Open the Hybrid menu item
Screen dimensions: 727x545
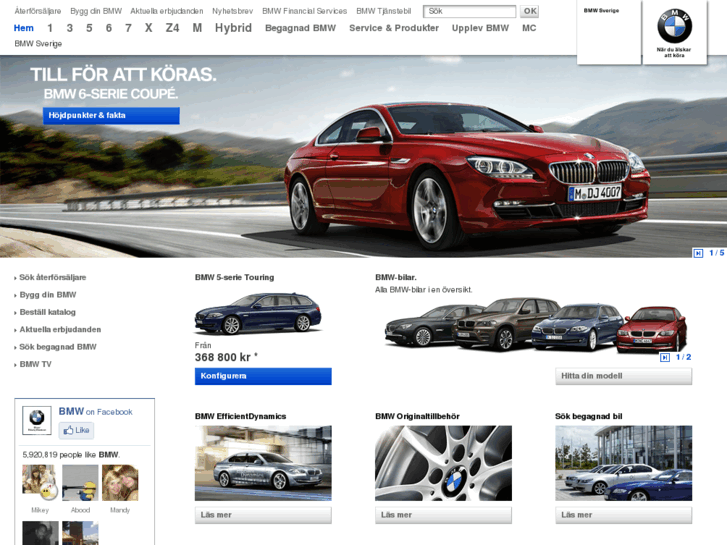click(233, 28)
